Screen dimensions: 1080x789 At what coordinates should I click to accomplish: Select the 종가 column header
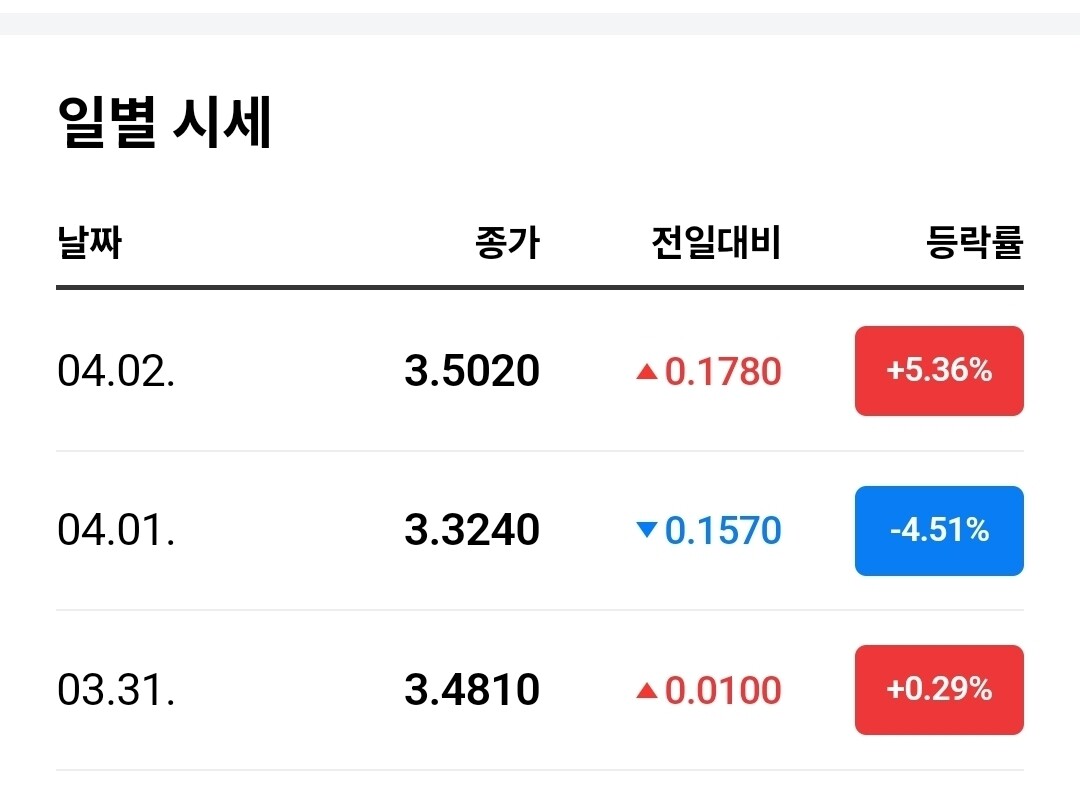507,243
